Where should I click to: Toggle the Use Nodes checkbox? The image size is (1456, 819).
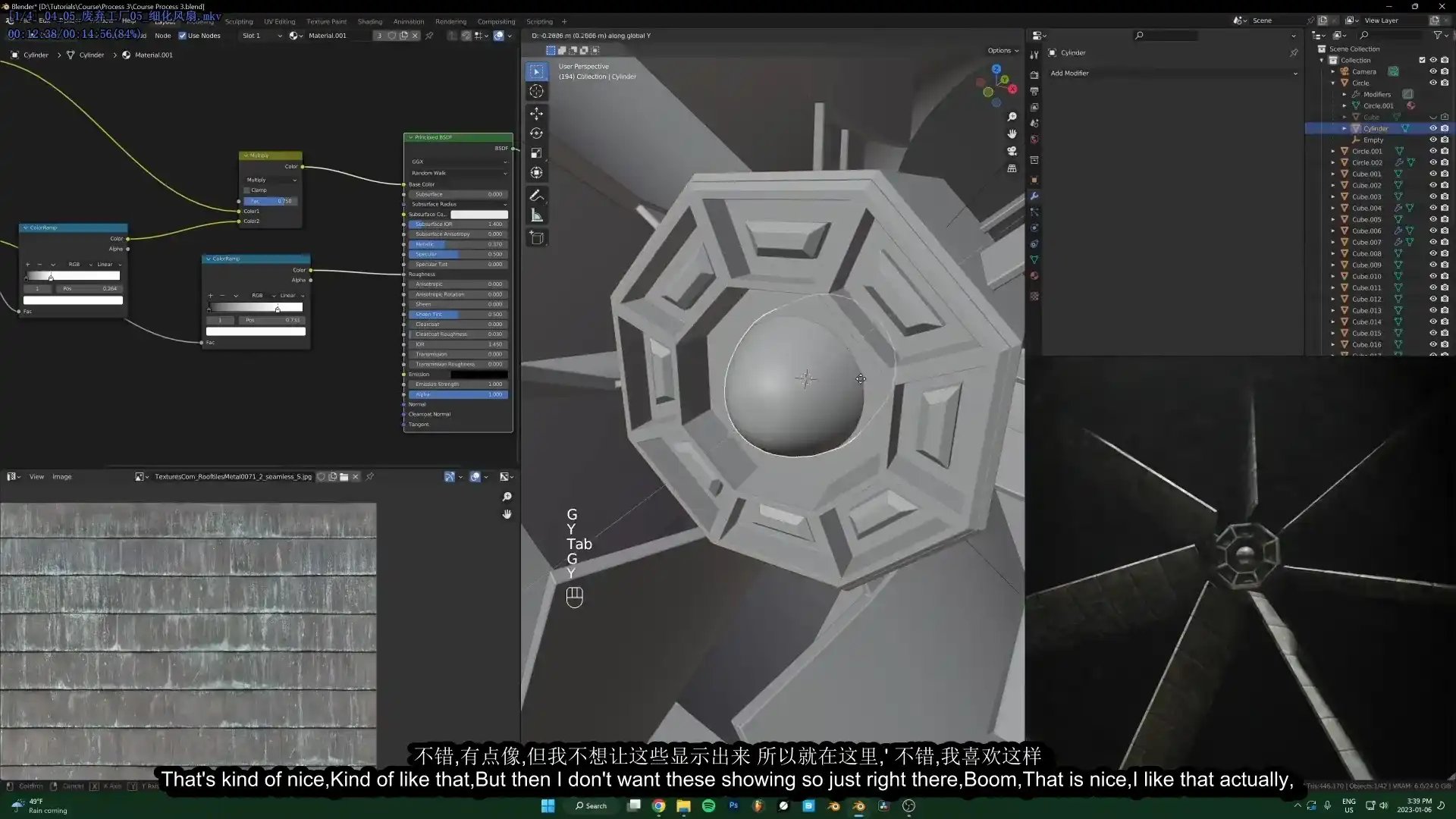(x=183, y=35)
